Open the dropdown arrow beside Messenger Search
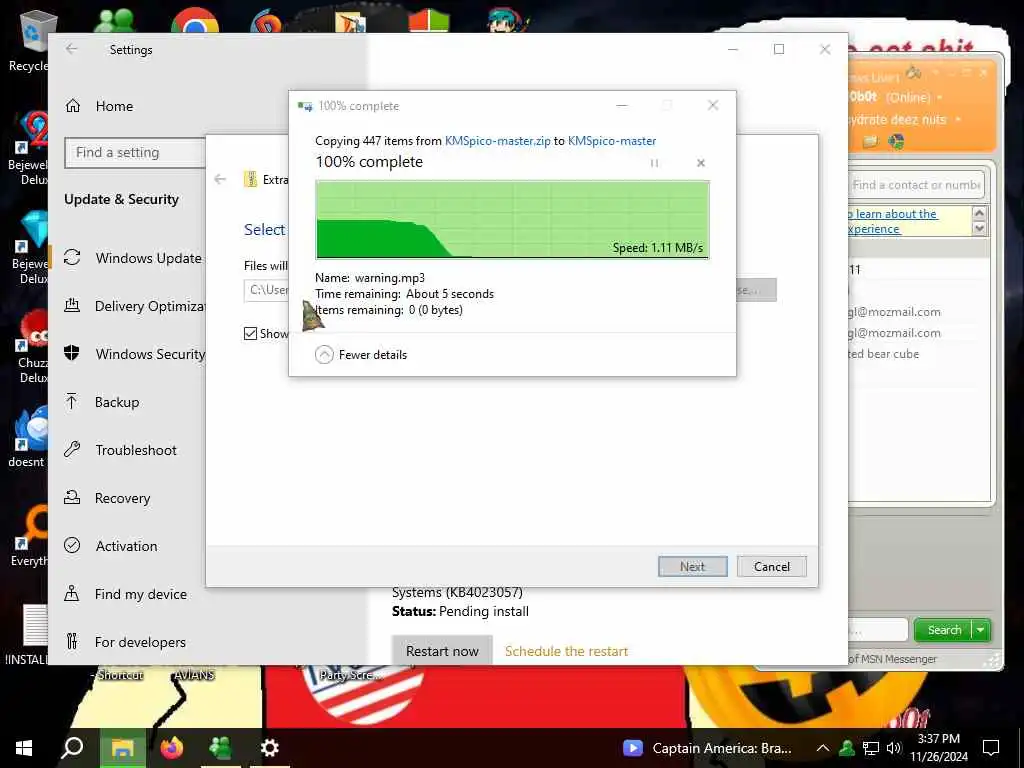1024x768 pixels. [982, 630]
